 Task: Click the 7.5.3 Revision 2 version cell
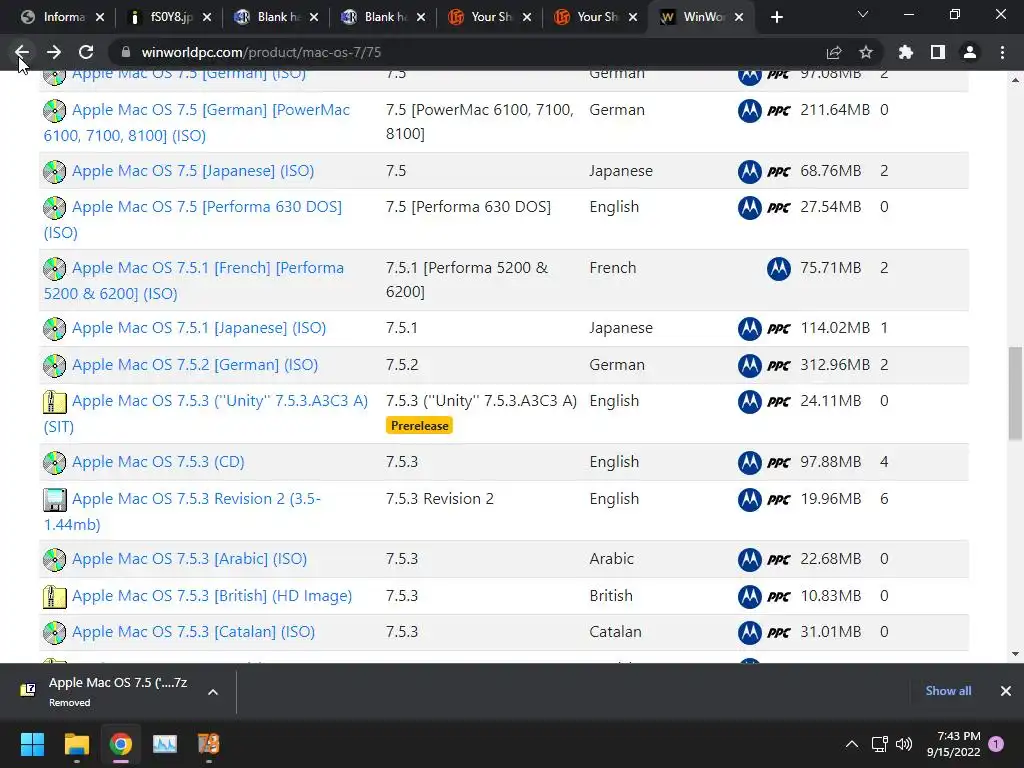pyautogui.click(x=440, y=499)
